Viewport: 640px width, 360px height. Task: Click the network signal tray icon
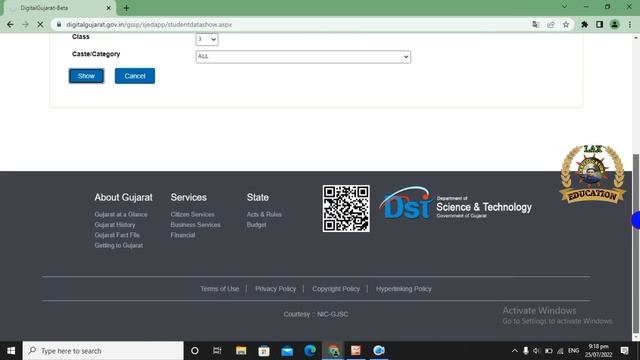point(560,351)
